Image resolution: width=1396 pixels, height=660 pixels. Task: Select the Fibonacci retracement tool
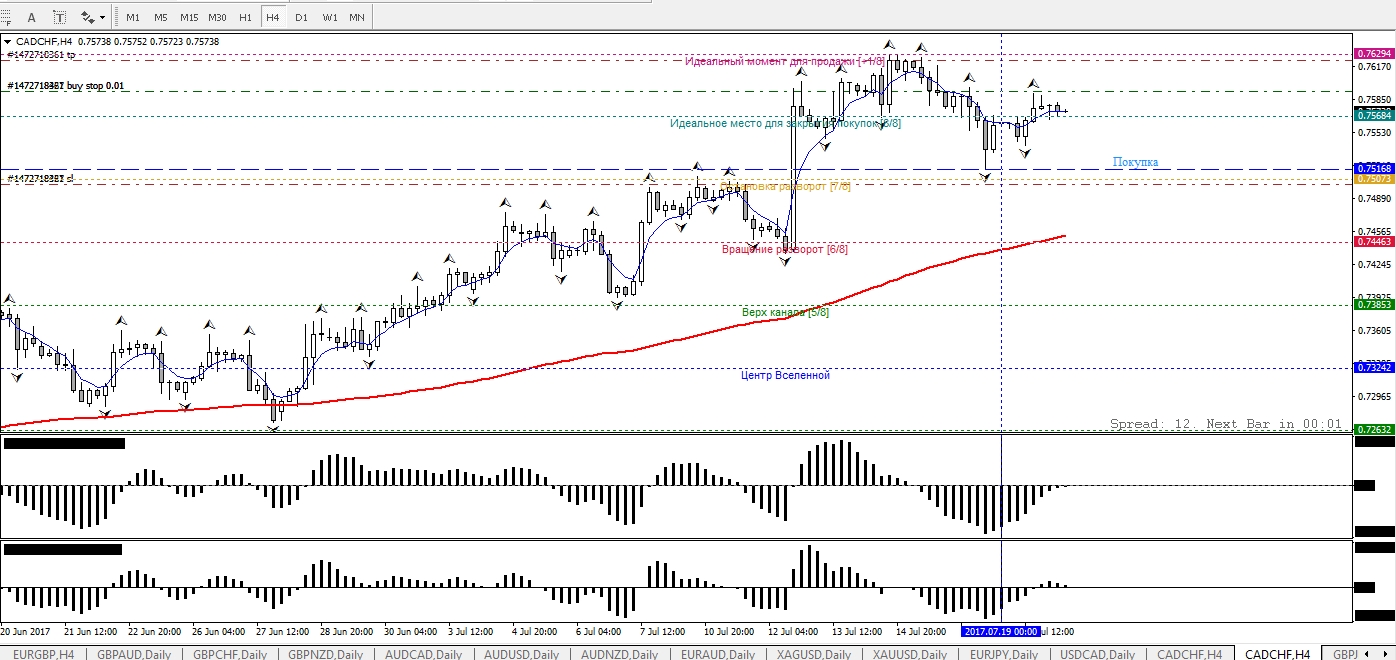click(x=8, y=17)
